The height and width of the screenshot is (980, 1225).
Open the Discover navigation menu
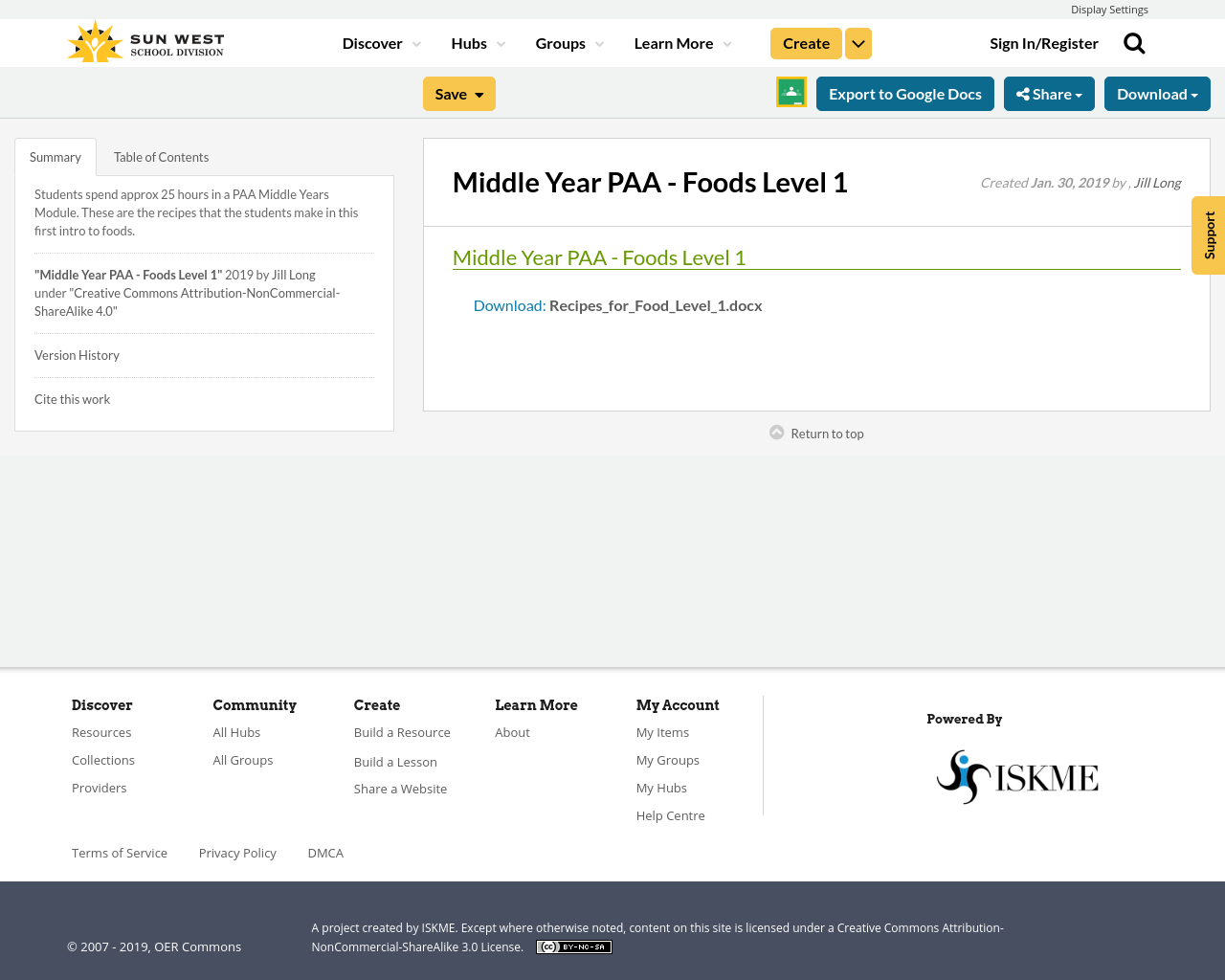pos(380,42)
